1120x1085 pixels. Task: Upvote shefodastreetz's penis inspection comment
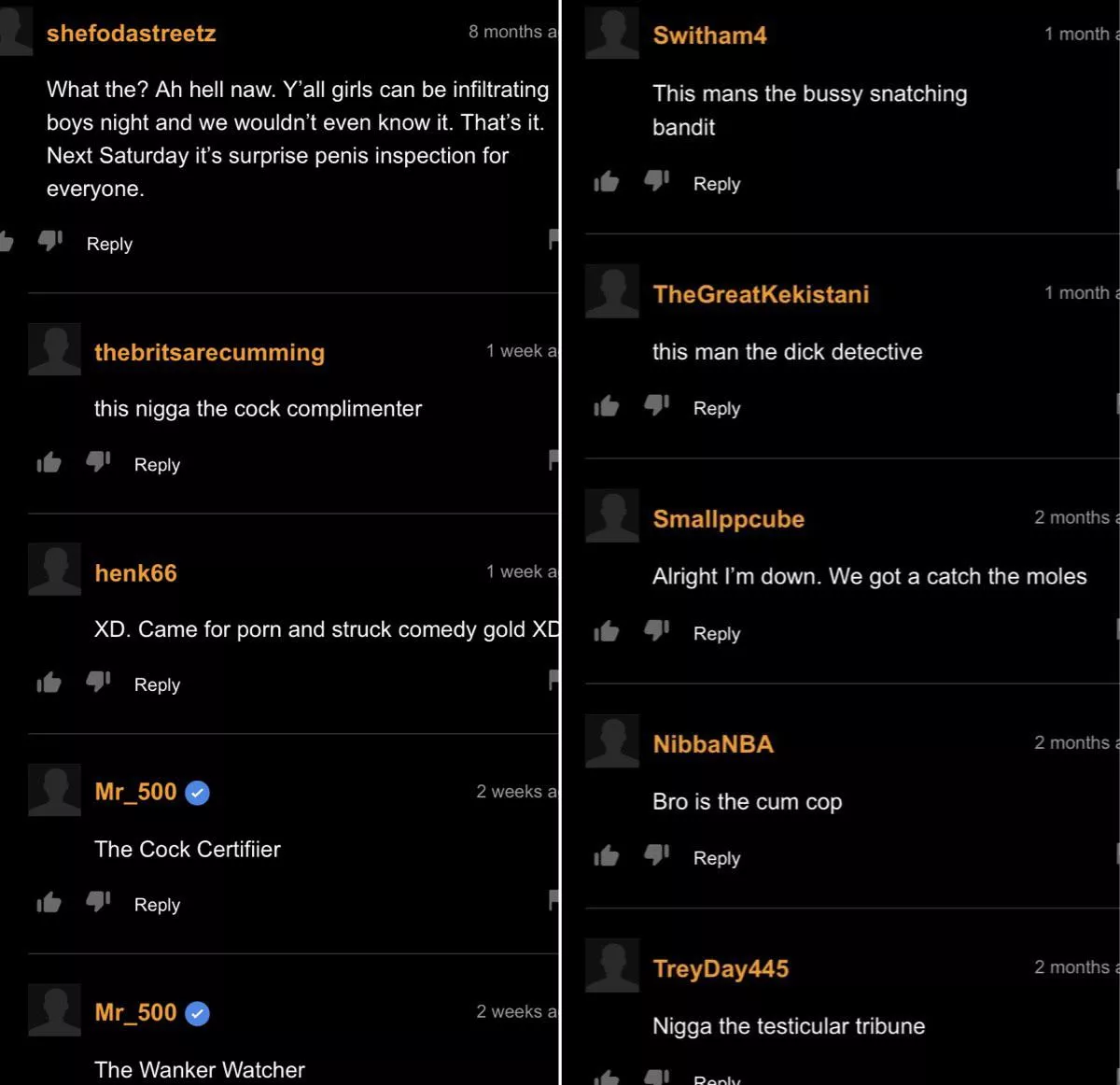tap(7, 241)
